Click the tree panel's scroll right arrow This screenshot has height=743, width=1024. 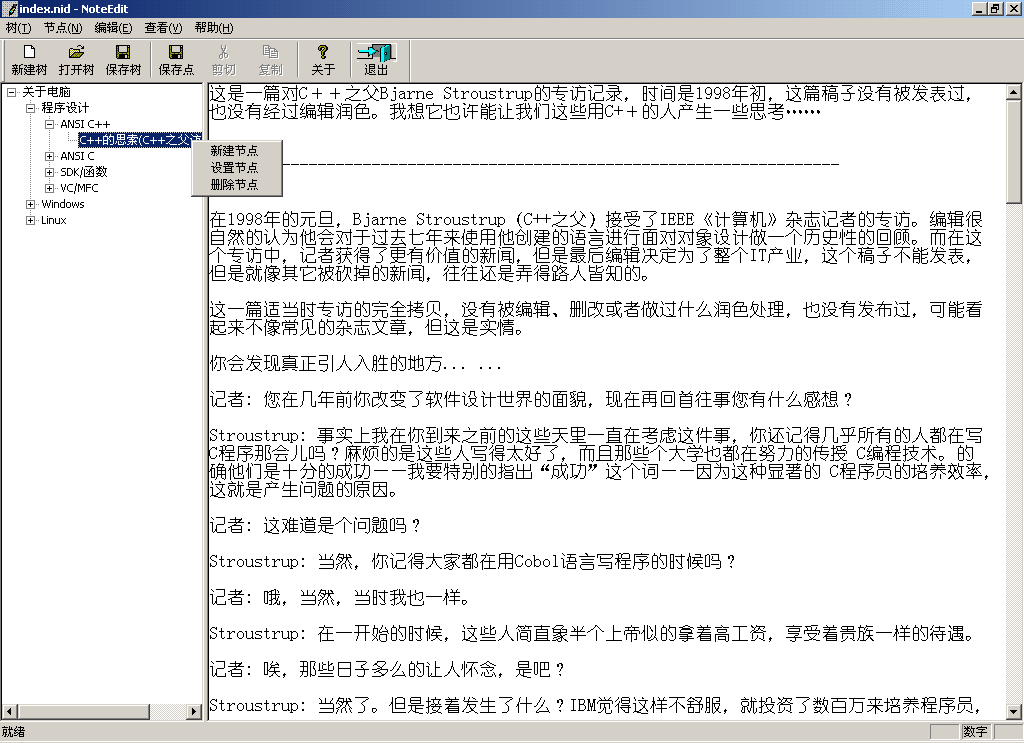pyautogui.click(x=195, y=712)
